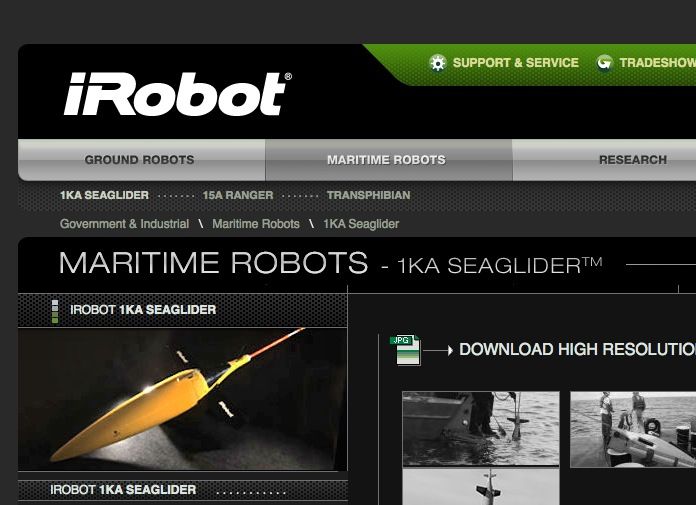
Task: Go to the Government & Industrial breadcrumb
Action: tap(124, 224)
